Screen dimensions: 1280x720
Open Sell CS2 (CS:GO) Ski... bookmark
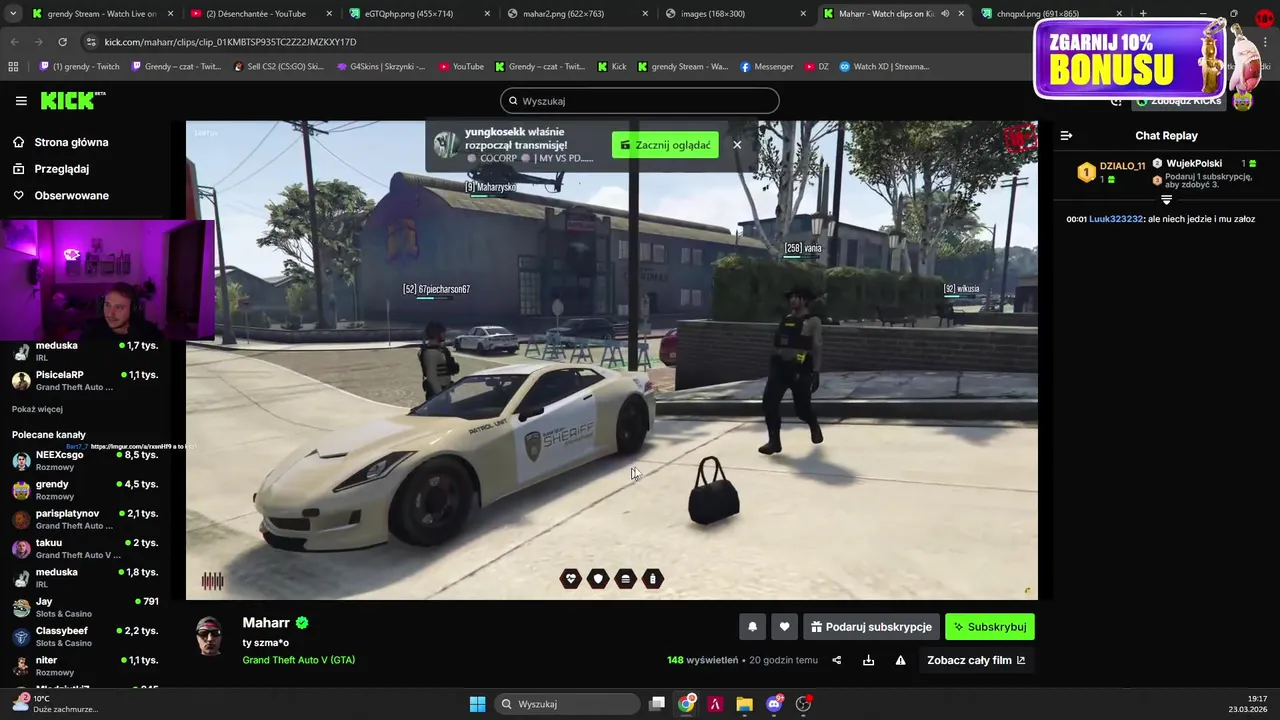tap(278, 67)
